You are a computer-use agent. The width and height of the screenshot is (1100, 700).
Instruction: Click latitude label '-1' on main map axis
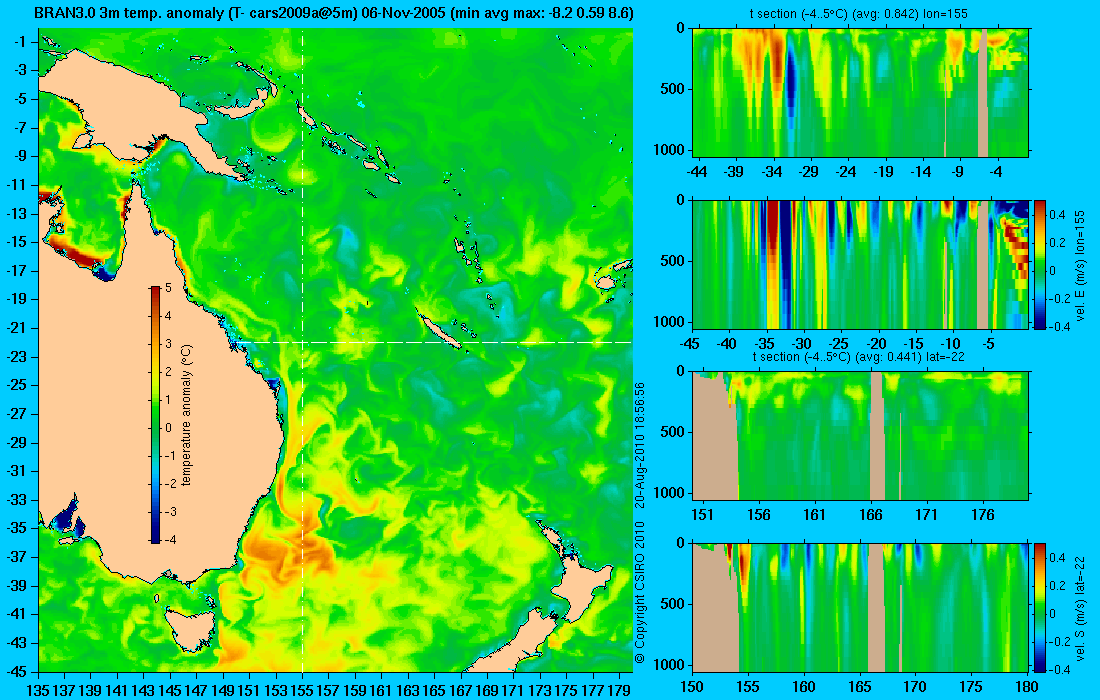pos(19,41)
